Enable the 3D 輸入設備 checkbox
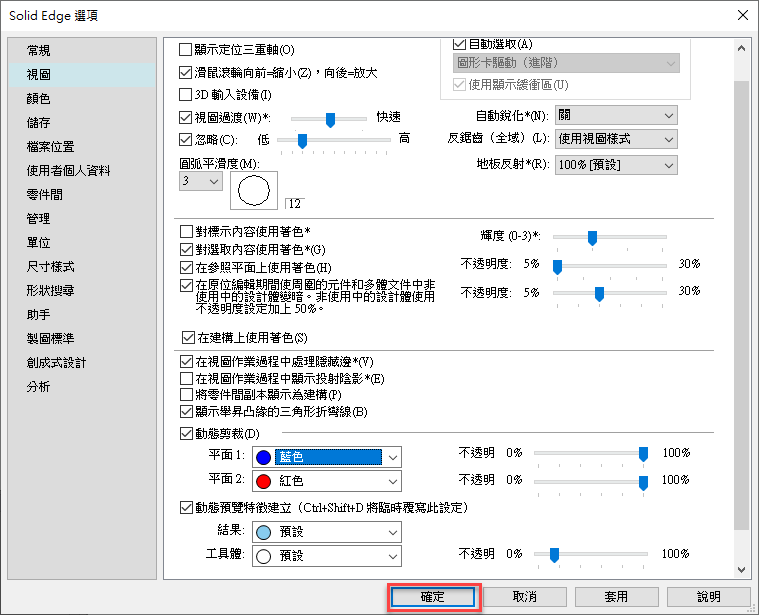The width and height of the screenshot is (759, 615). [x=185, y=94]
